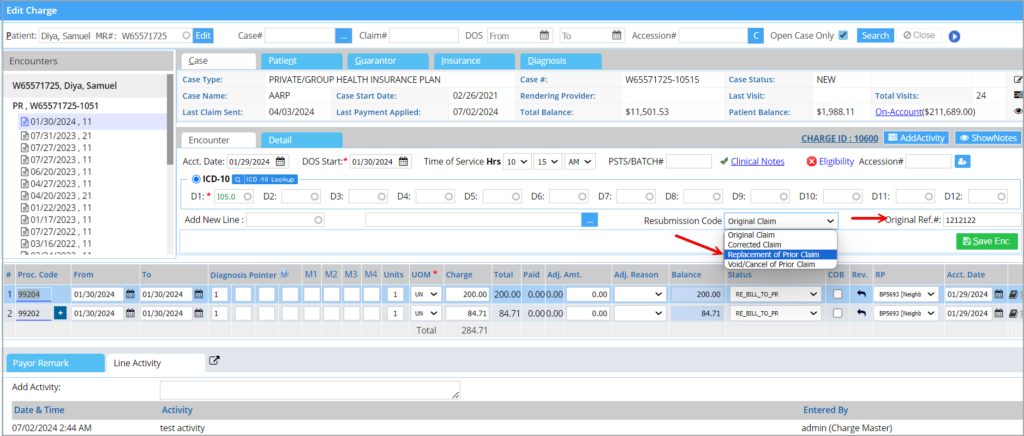Click the plus icon next to code 99202
This screenshot has height=436, width=1024.
59,314
